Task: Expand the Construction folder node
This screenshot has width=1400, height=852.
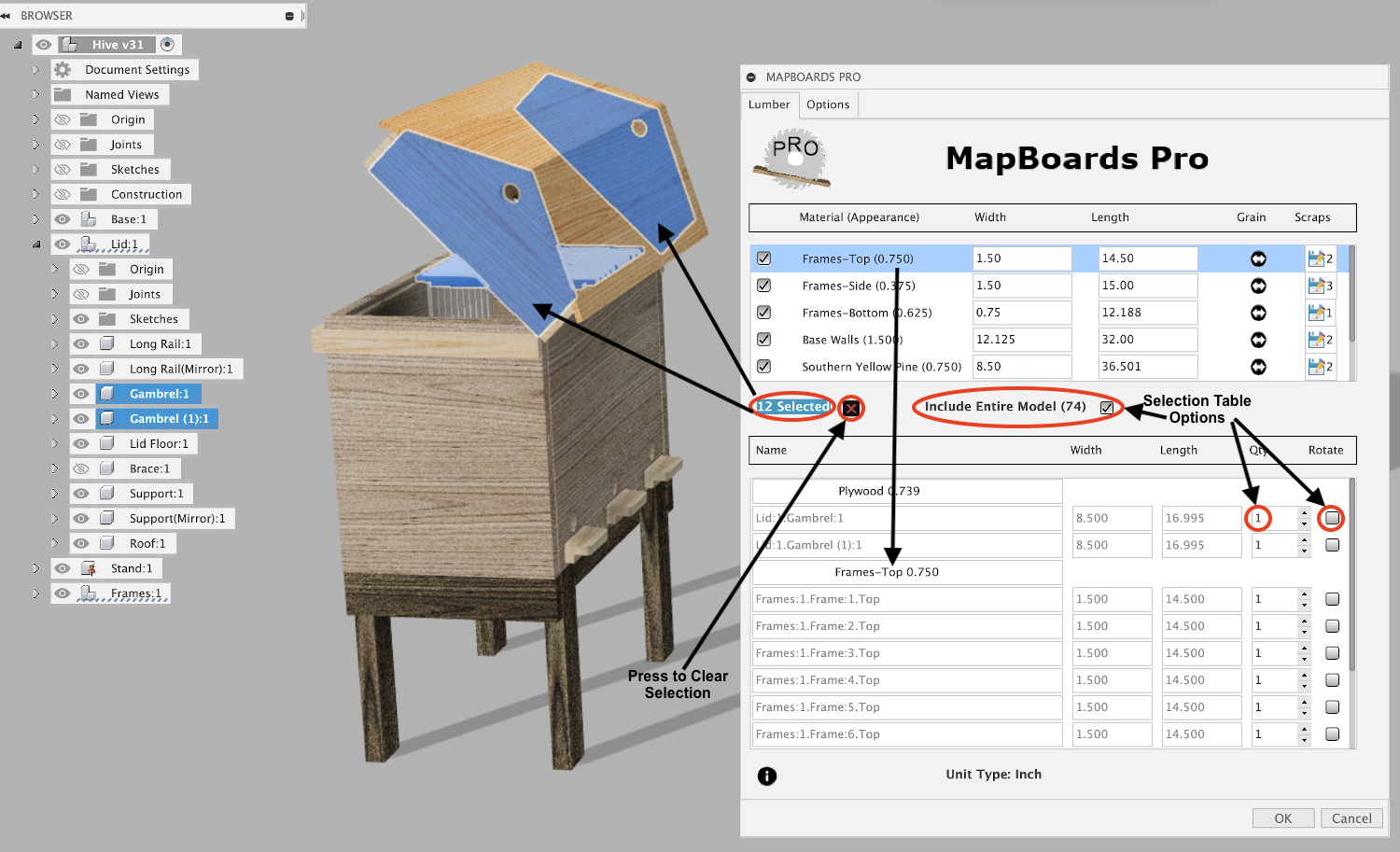Action: coord(35,194)
